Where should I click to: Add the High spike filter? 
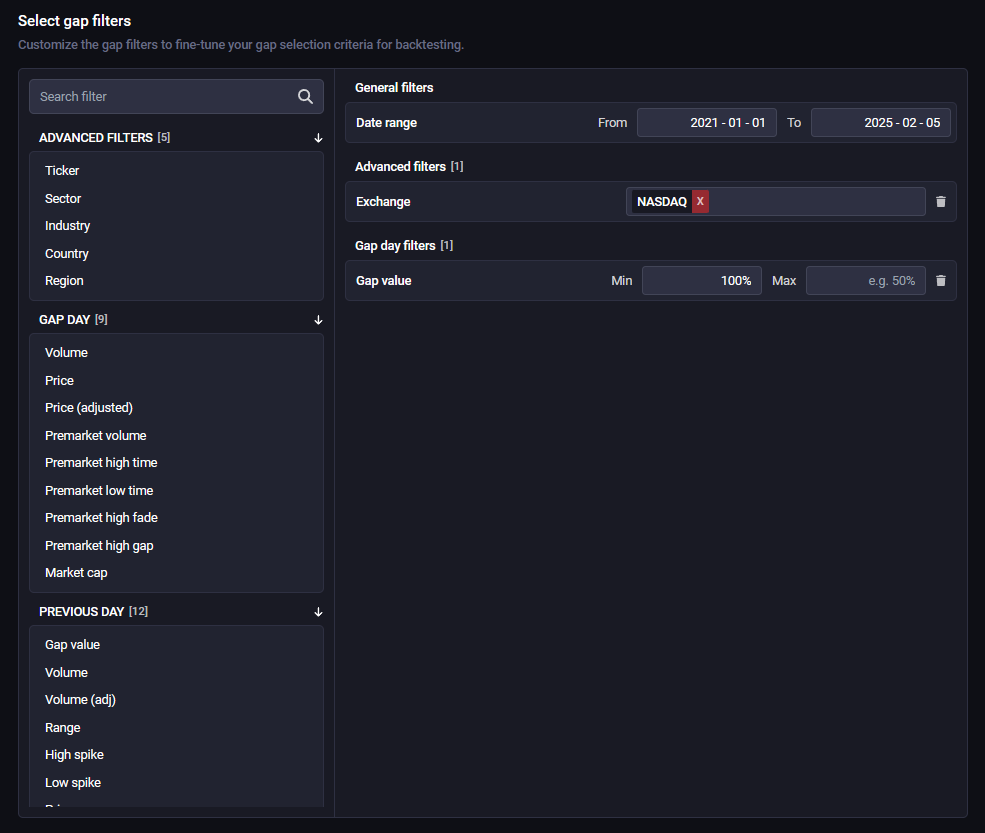(x=74, y=755)
